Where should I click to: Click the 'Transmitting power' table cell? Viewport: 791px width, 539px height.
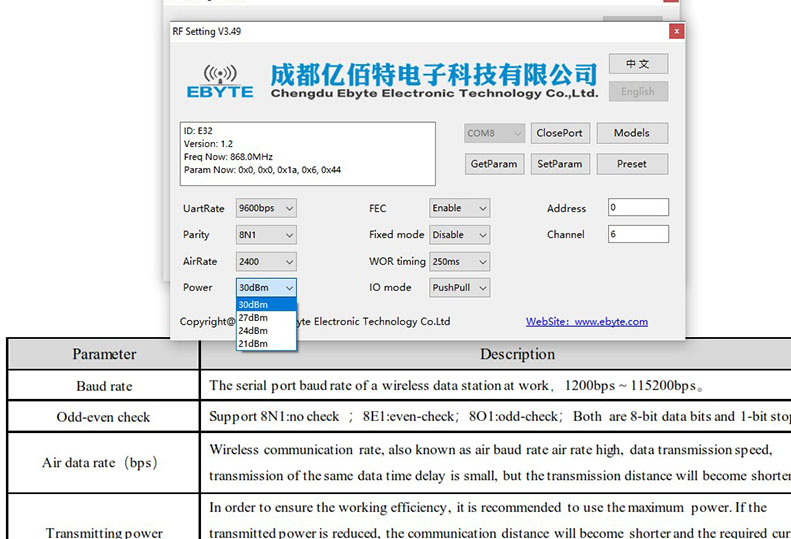[x=104, y=518]
